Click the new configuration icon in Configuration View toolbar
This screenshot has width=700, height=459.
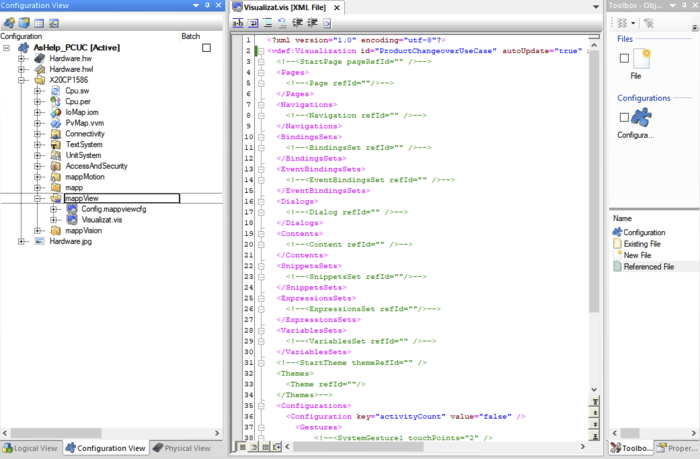9,23
